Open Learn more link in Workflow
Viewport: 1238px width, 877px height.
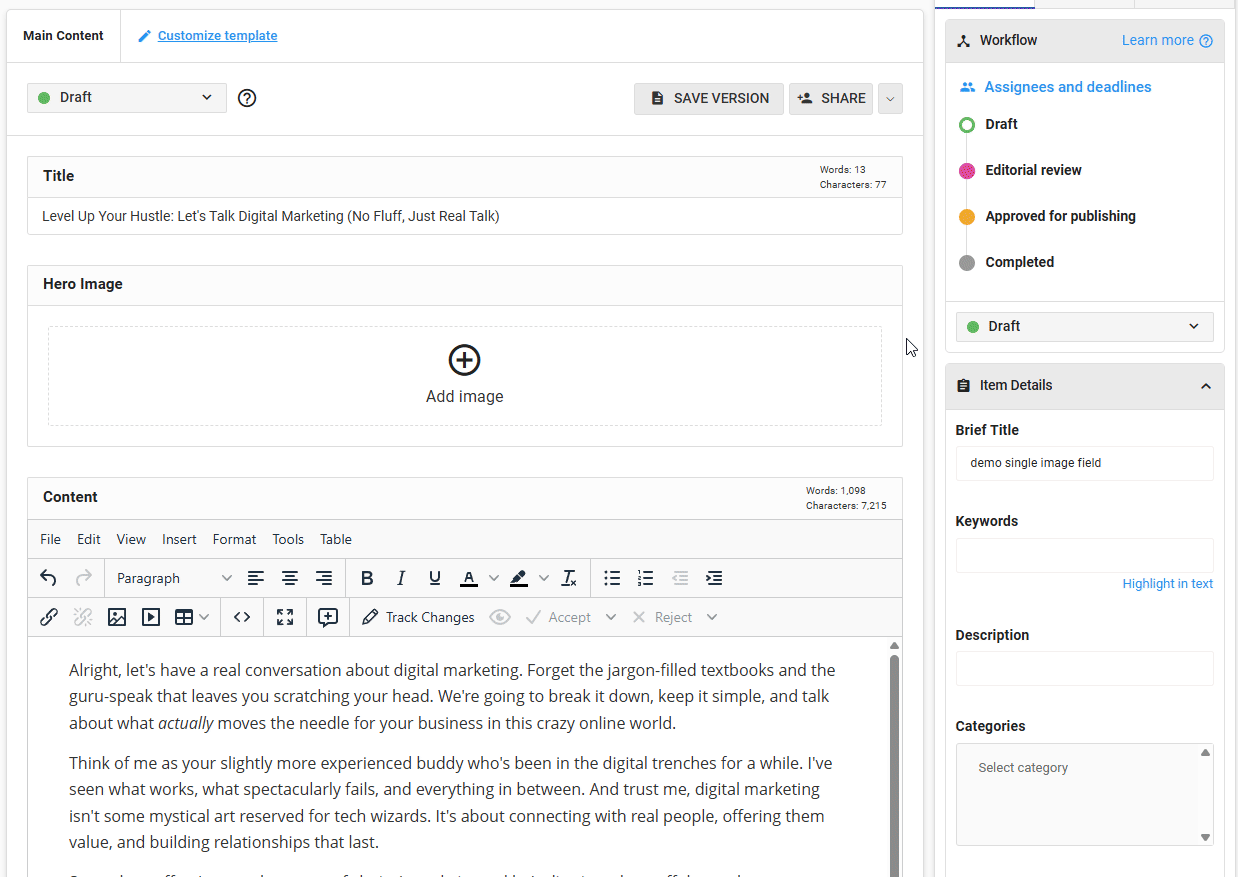coord(1167,40)
